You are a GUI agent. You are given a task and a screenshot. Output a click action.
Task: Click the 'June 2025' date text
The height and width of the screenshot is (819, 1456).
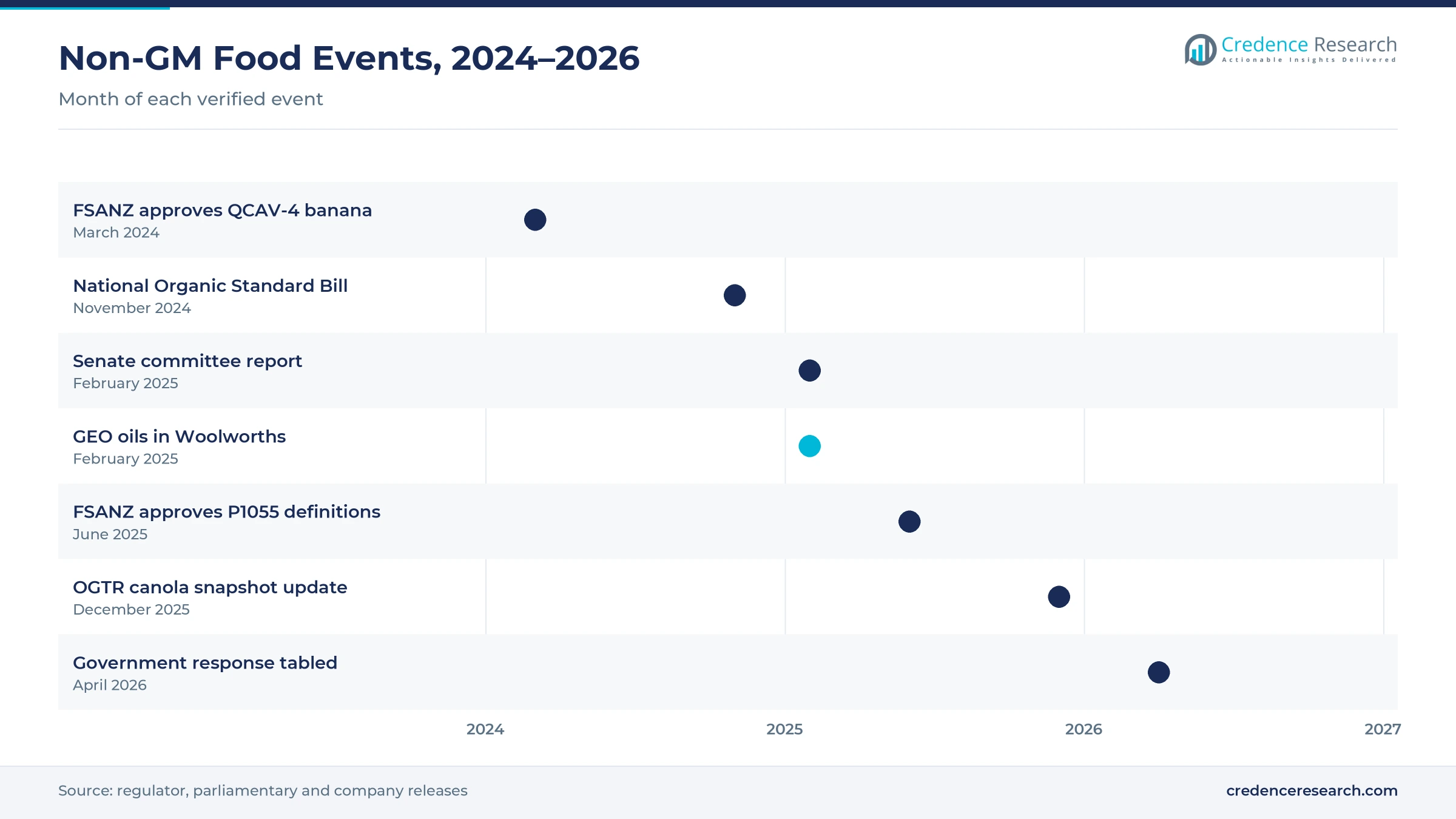pyautogui.click(x=110, y=534)
